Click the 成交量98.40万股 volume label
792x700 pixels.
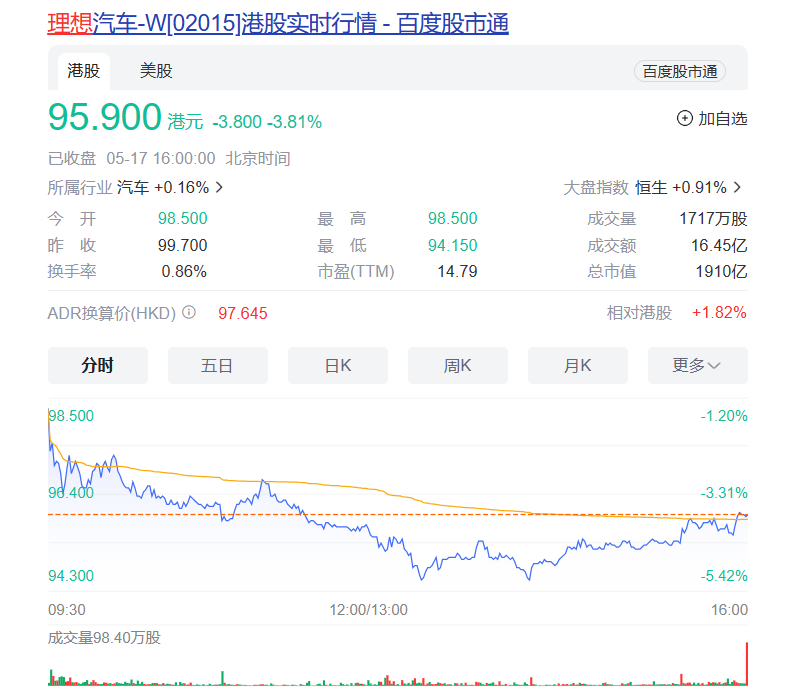(104, 637)
